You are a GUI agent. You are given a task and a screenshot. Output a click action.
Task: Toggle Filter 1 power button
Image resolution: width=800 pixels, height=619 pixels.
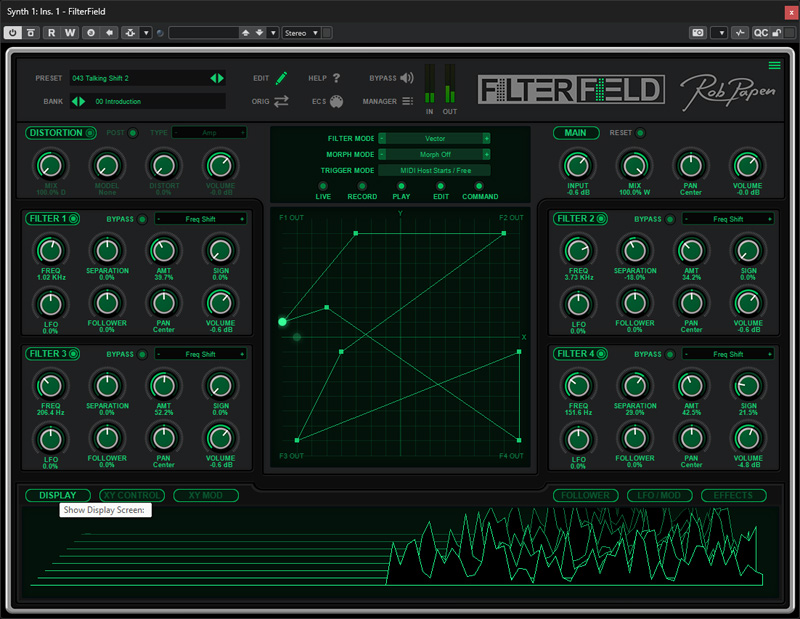[73, 219]
